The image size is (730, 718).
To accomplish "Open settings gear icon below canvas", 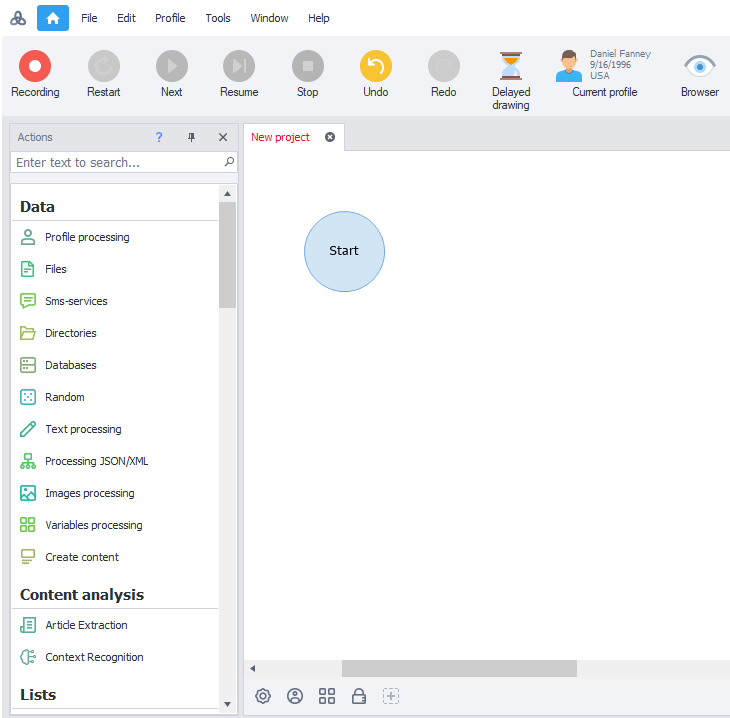I will tap(263, 696).
